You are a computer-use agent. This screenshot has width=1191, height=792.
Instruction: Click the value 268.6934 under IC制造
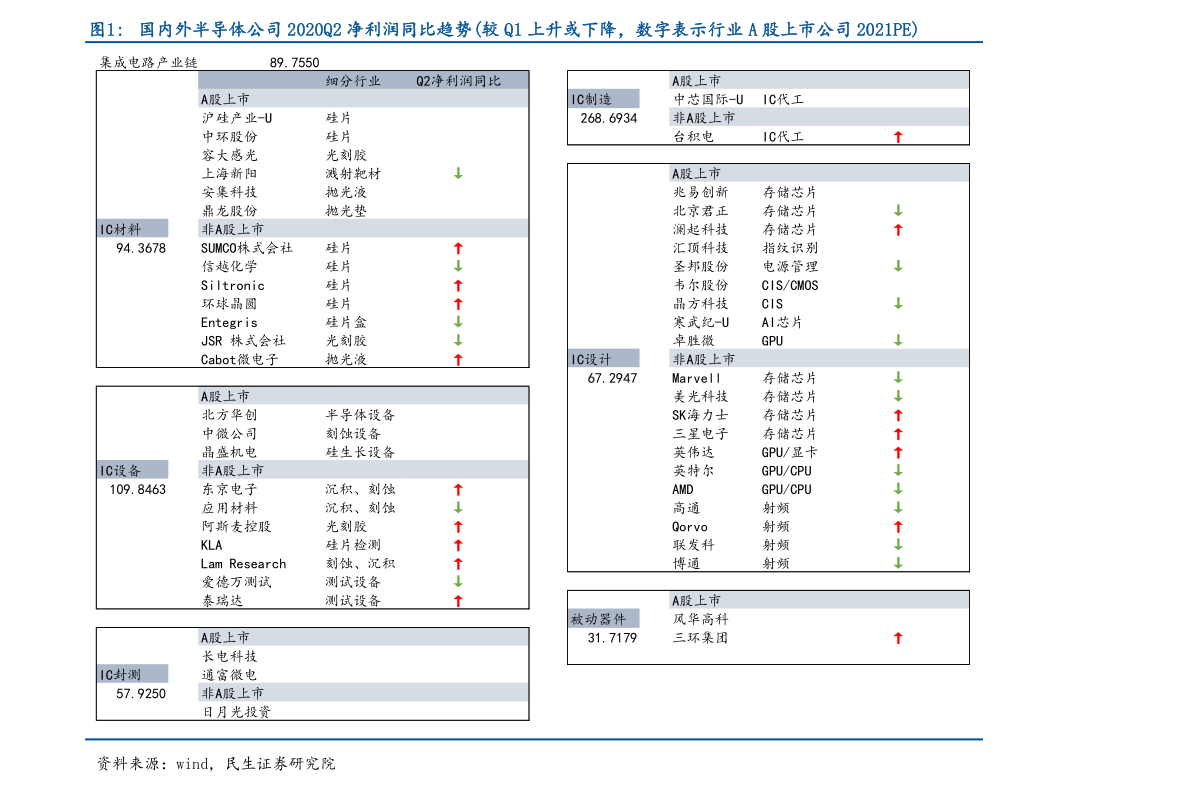[x=608, y=118]
